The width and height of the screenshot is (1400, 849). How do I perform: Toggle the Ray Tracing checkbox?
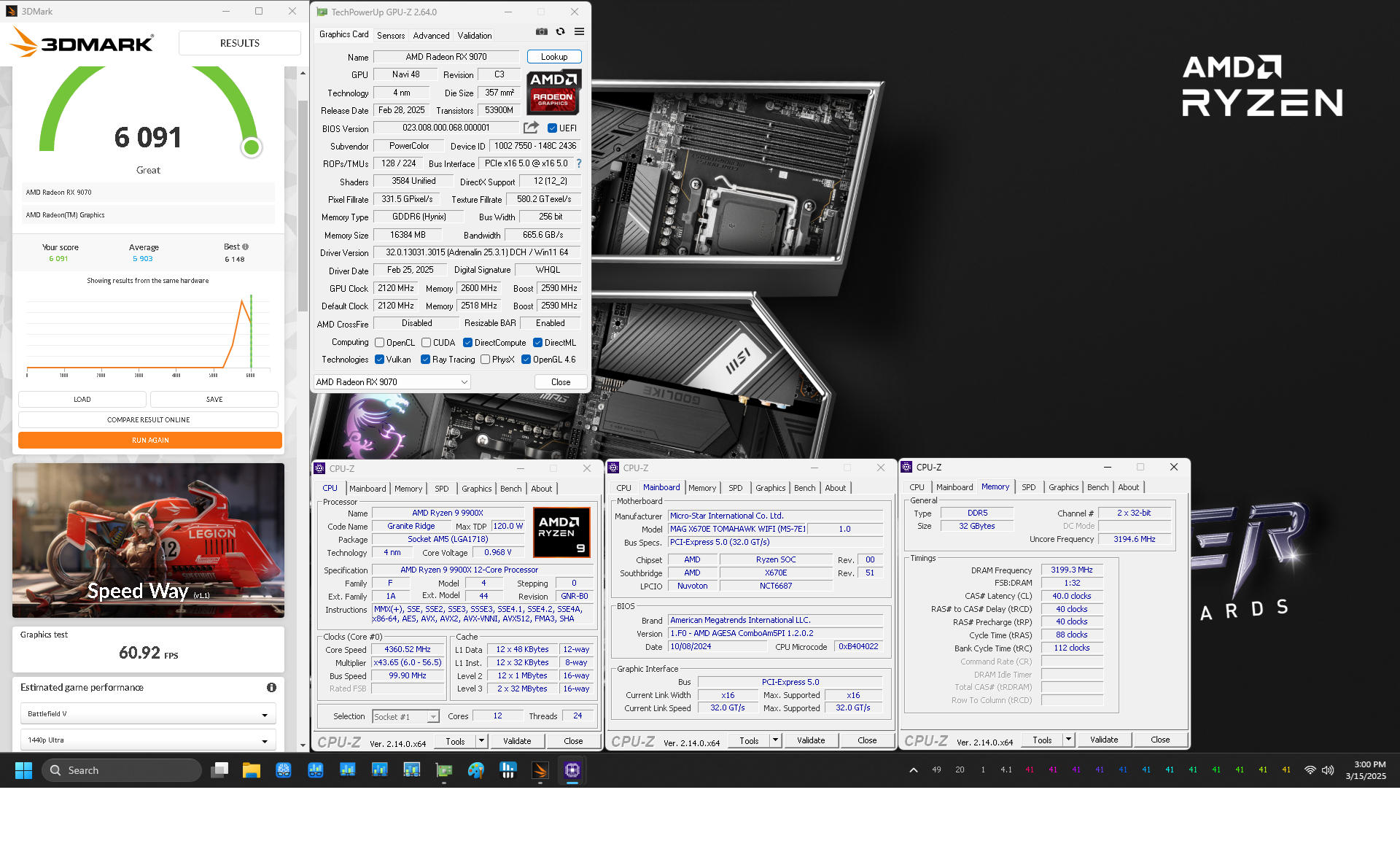[425, 360]
